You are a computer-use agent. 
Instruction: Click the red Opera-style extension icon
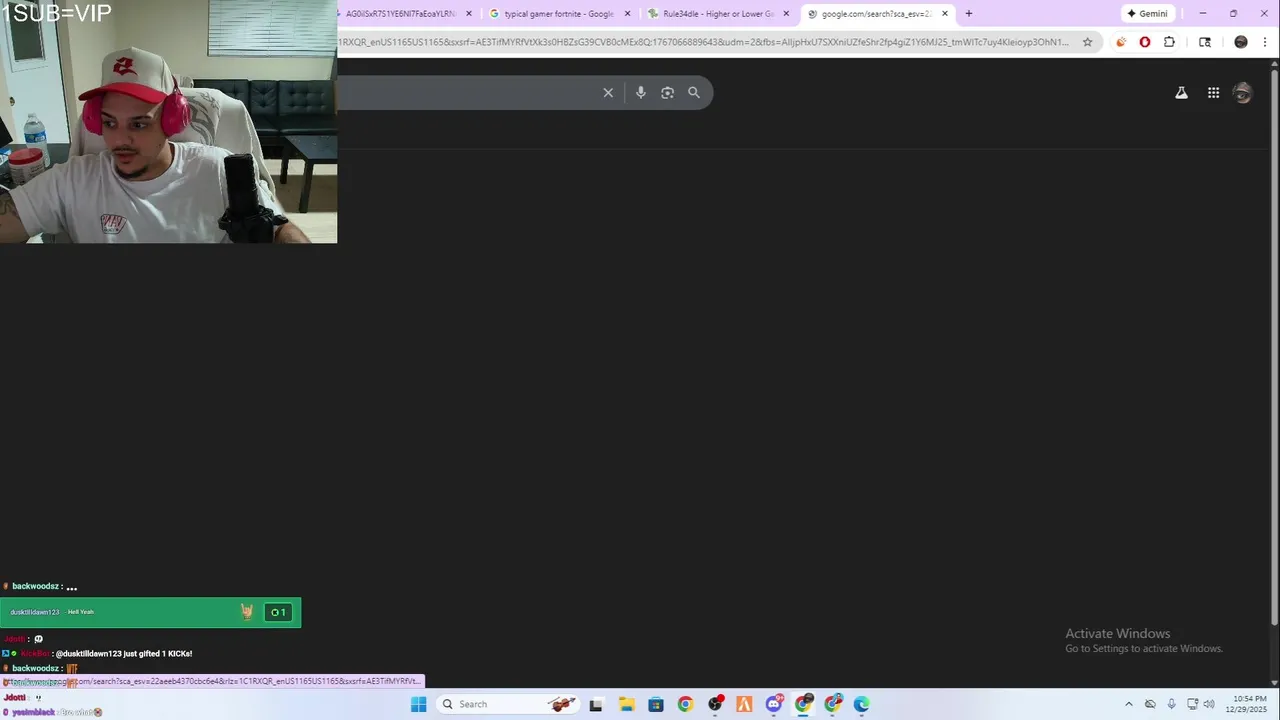coord(1145,42)
